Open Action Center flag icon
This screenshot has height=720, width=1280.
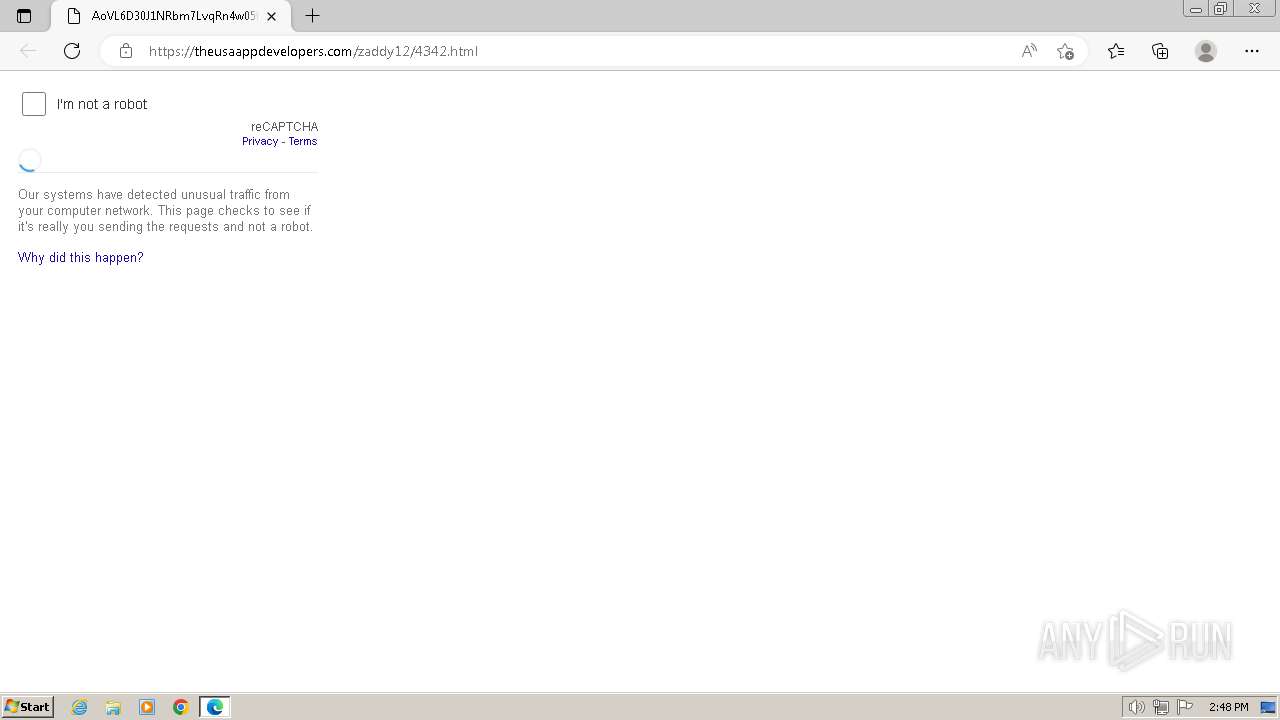click(1185, 707)
